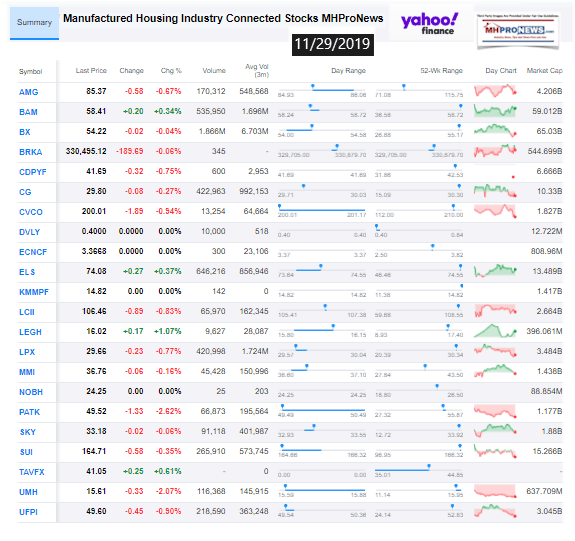Open the CVCO ticker link

(x=31, y=212)
